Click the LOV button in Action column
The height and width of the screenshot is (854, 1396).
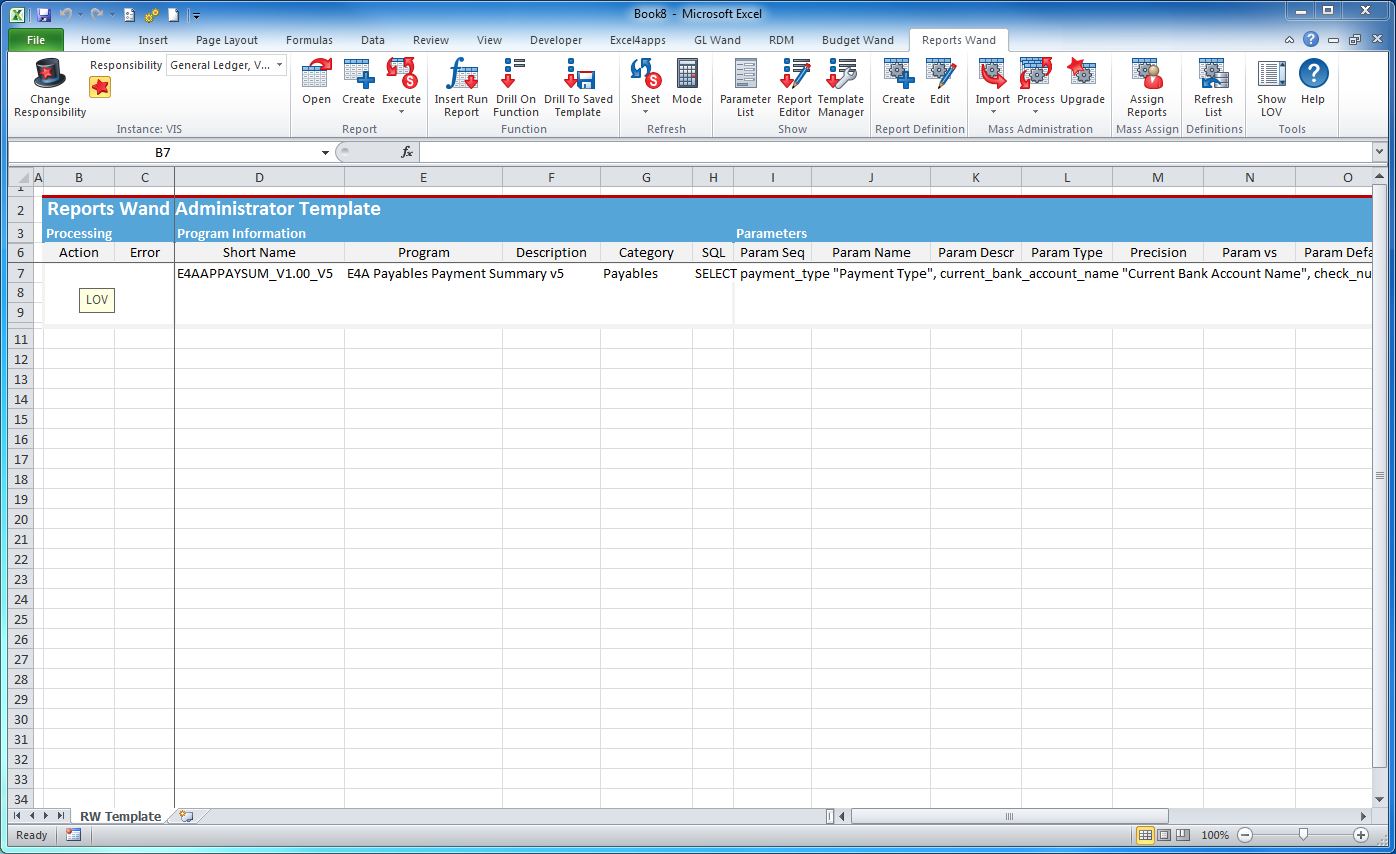[97, 300]
